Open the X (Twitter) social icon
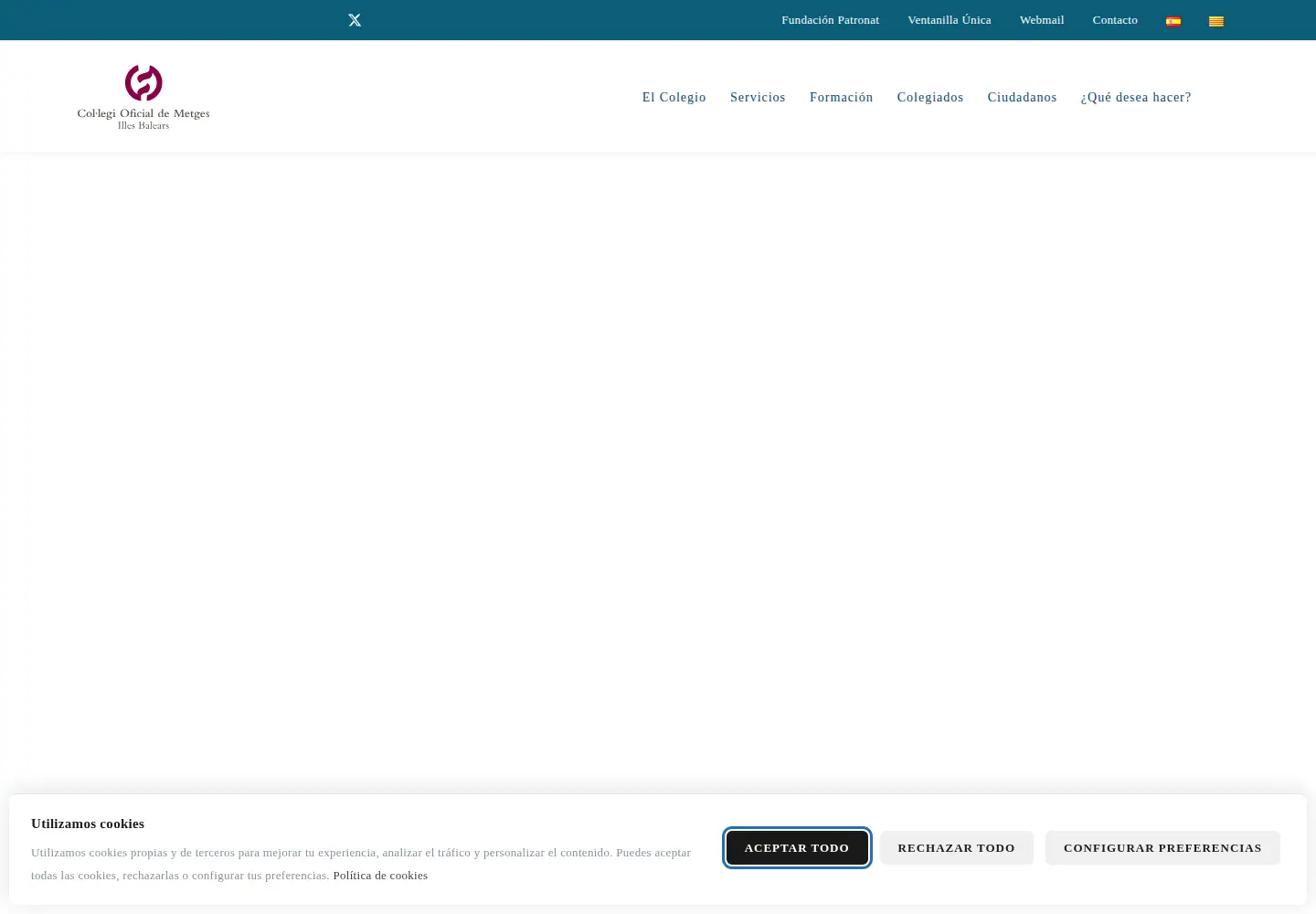Image resolution: width=1316 pixels, height=914 pixels. 355,20
